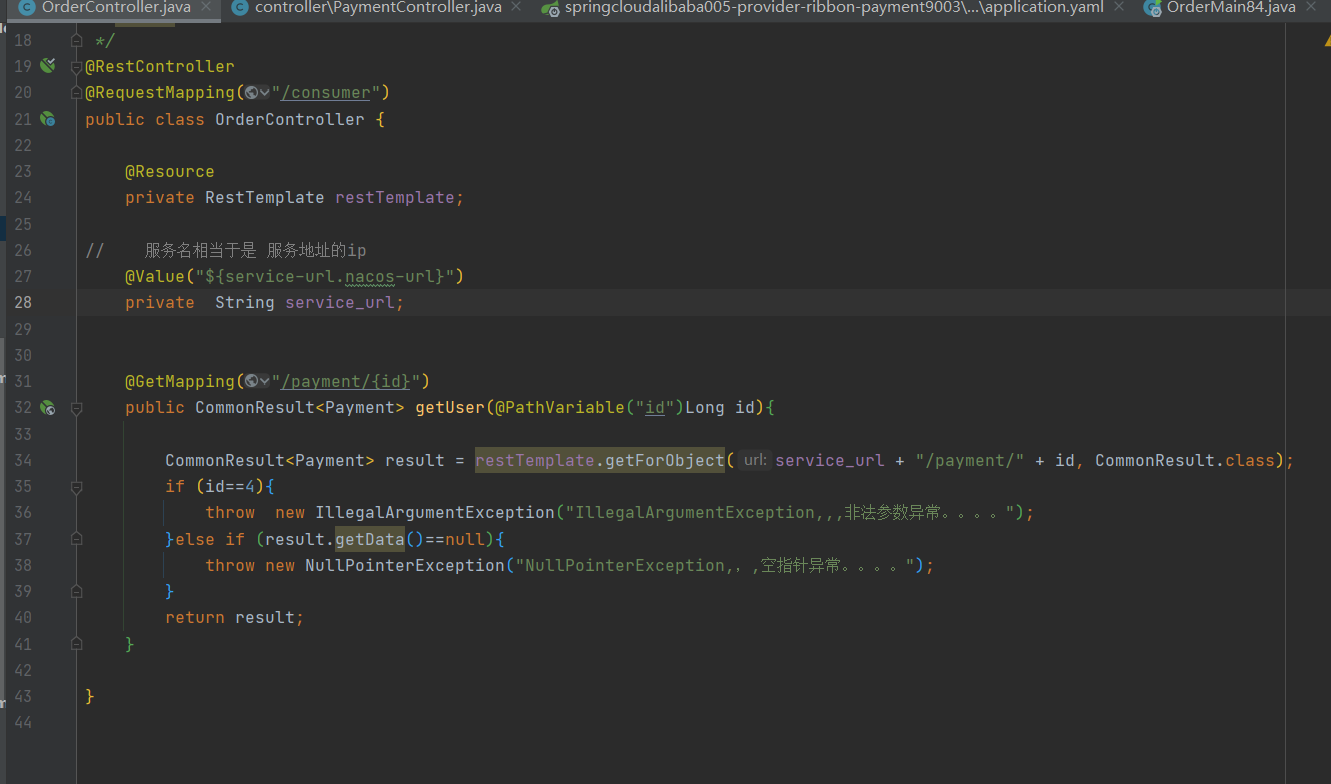Toggle fold marker beside @RequestMapping line
The image size is (1331, 784).
click(77, 93)
